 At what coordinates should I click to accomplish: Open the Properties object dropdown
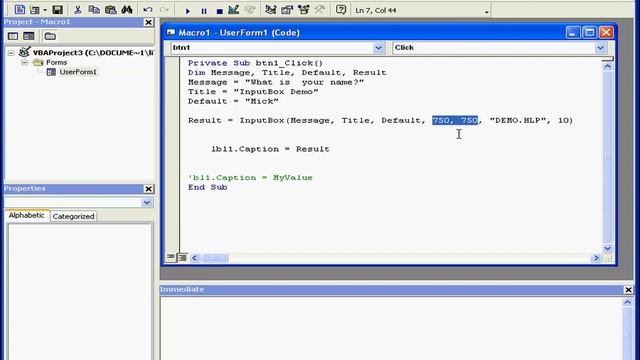(147, 202)
